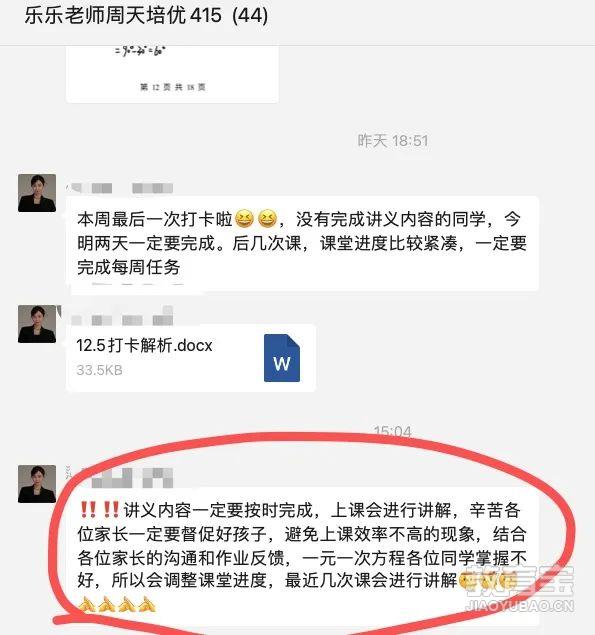Tap the group title 乐乐老师周天培优 415
Viewport: 595px width, 635px height.
coord(123,16)
